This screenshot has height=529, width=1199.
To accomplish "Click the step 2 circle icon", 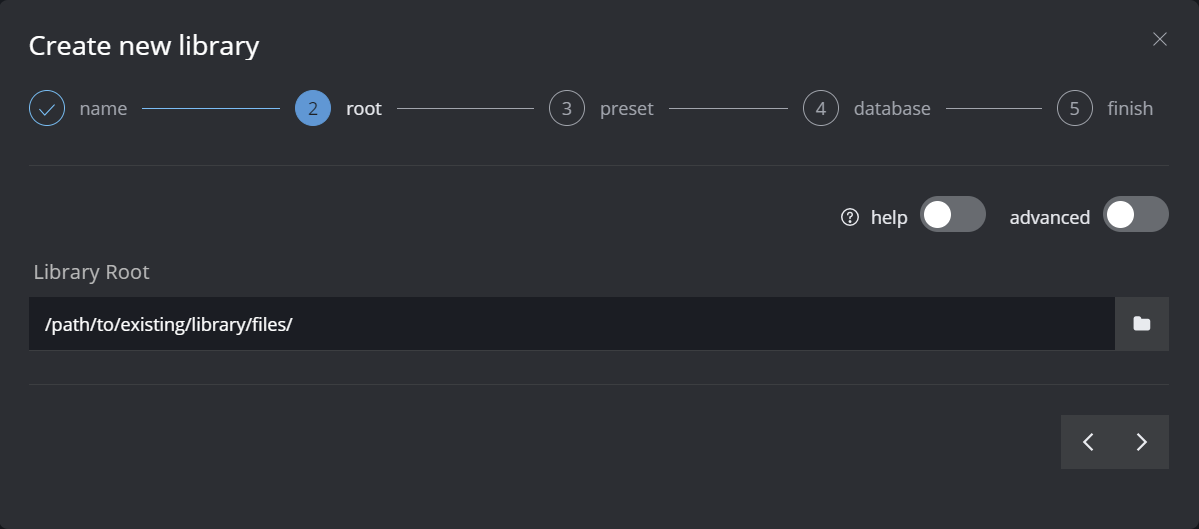I will click(x=313, y=108).
